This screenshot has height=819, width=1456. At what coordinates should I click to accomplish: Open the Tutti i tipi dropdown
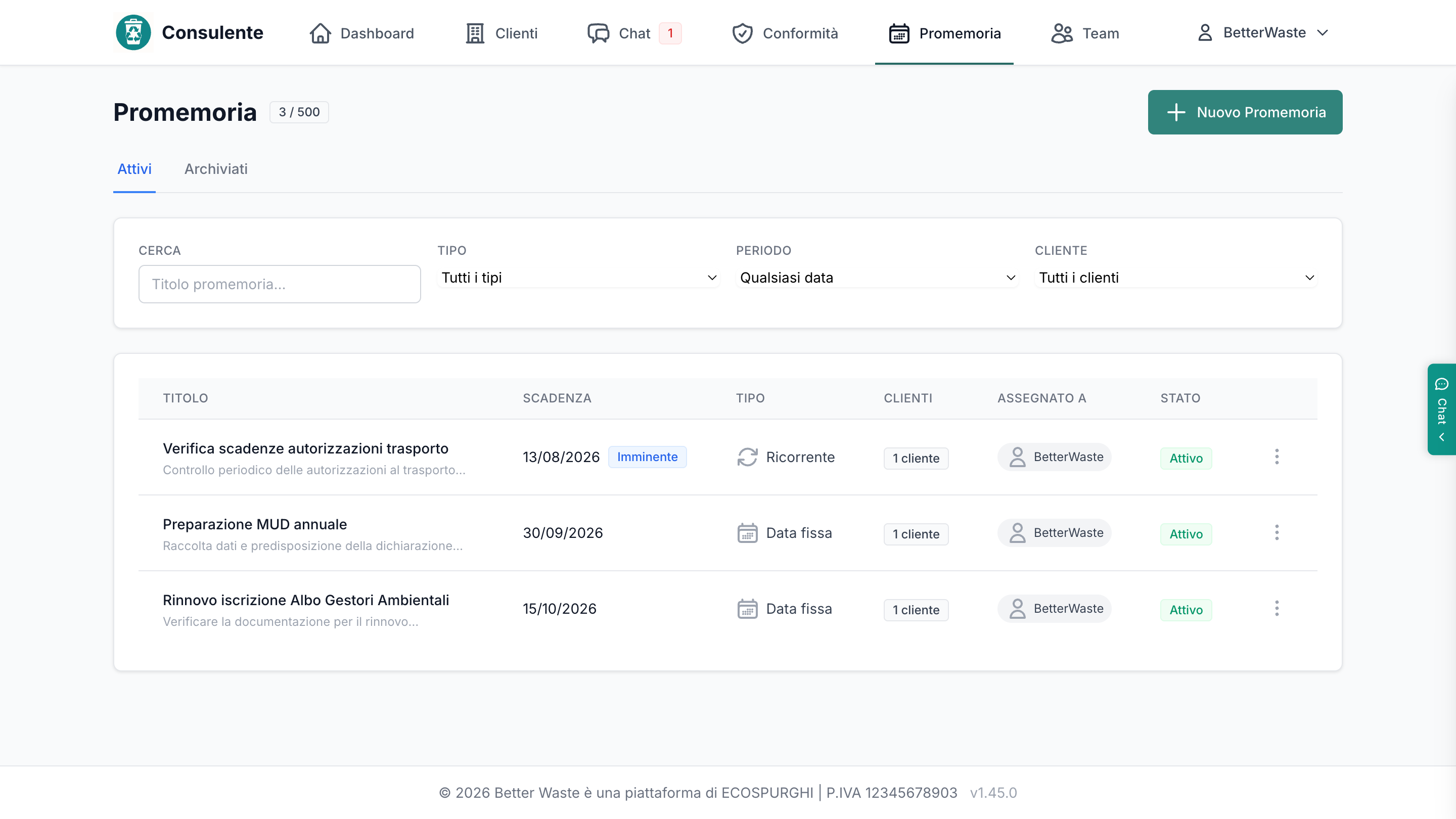tap(578, 278)
